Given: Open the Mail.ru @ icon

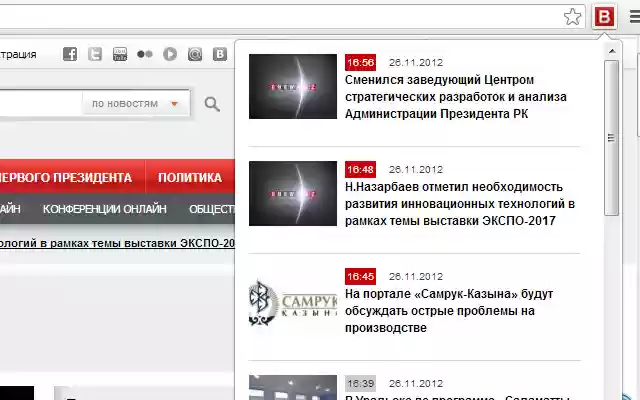Looking at the screenshot, I should (x=195, y=54).
